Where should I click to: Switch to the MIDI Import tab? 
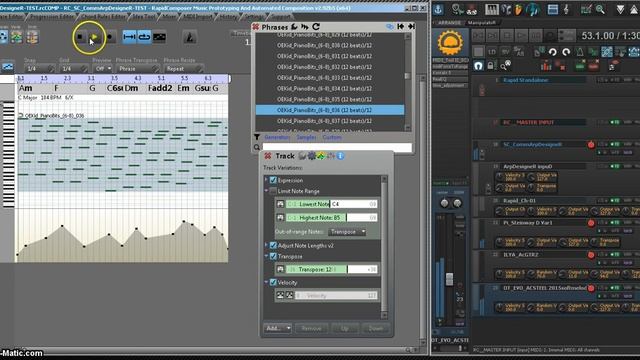[x=198, y=17]
